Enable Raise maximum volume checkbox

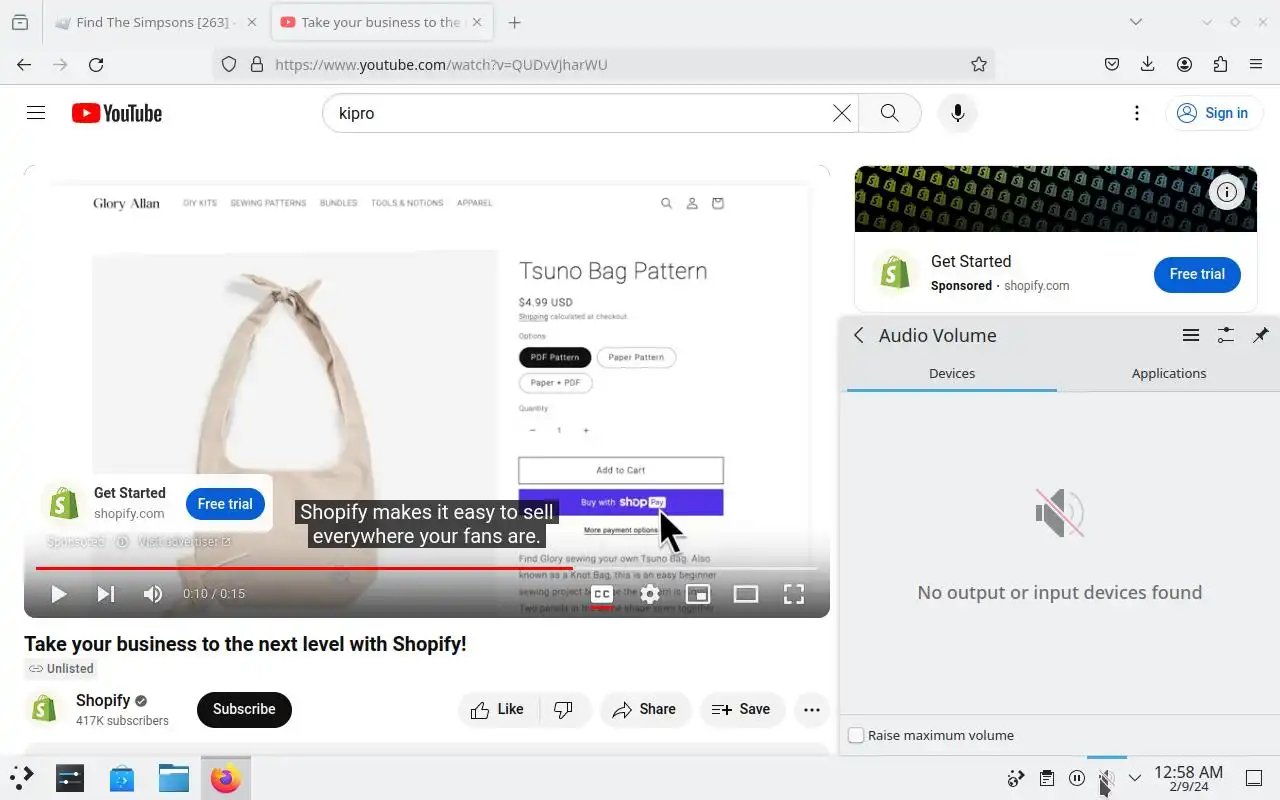[856, 735]
